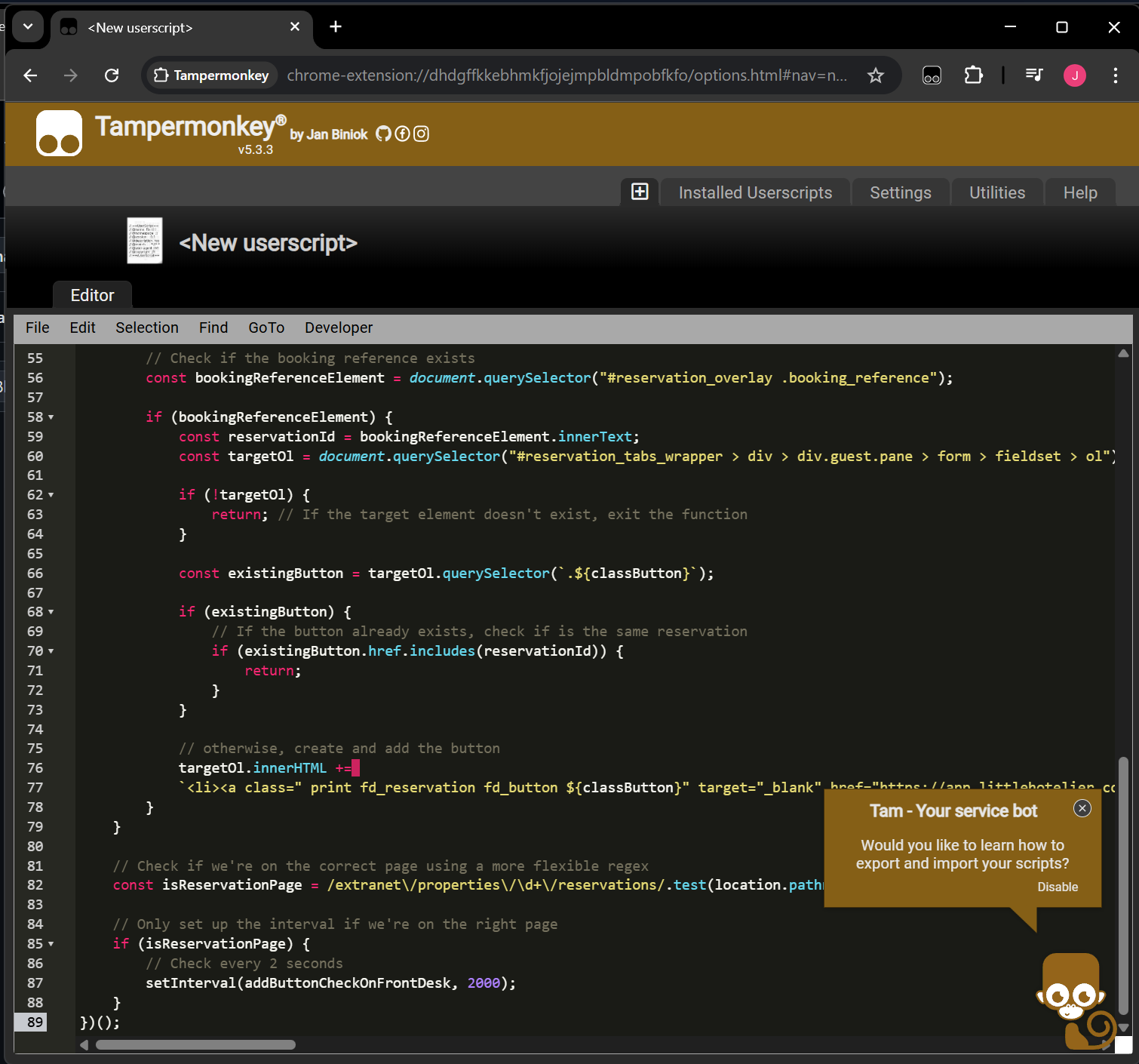Click the address bar URL field
1139x1064 pixels.
pyautogui.click(x=566, y=75)
